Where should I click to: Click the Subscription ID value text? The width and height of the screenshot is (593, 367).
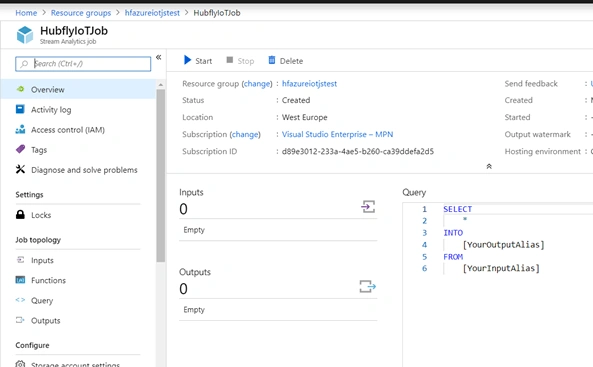[x=358, y=151]
